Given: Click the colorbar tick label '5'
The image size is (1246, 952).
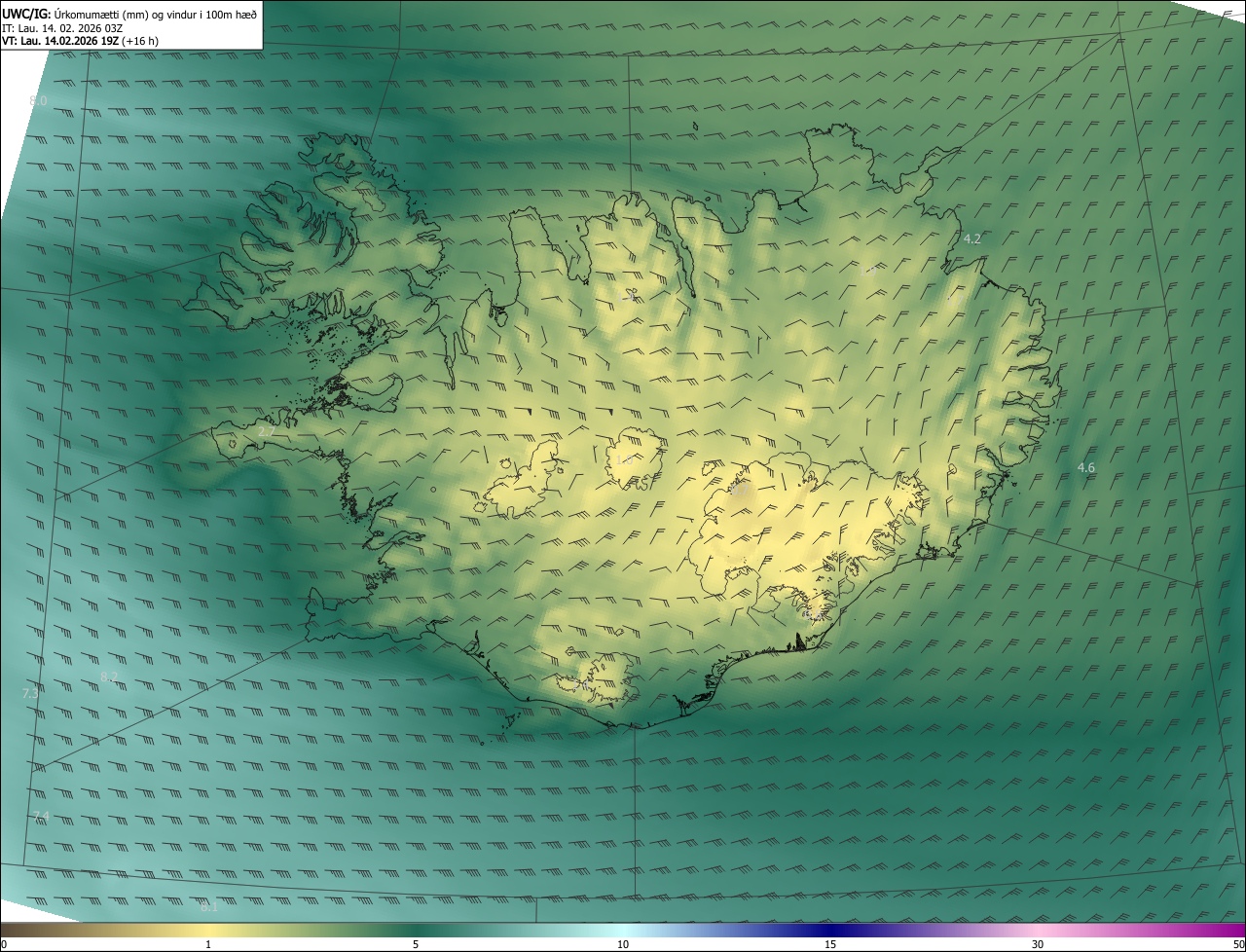Looking at the screenshot, I should click(x=416, y=944).
